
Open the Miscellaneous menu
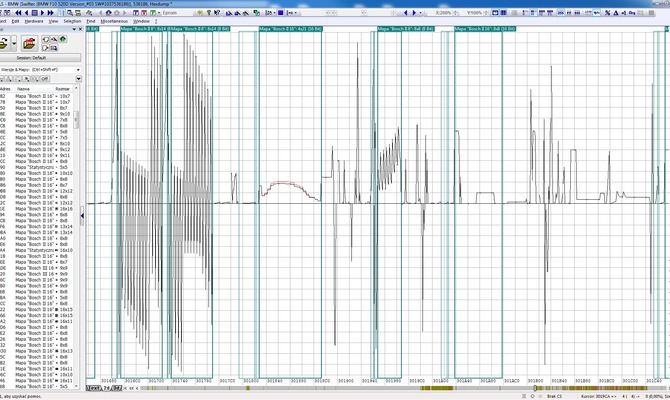pos(113,20)
